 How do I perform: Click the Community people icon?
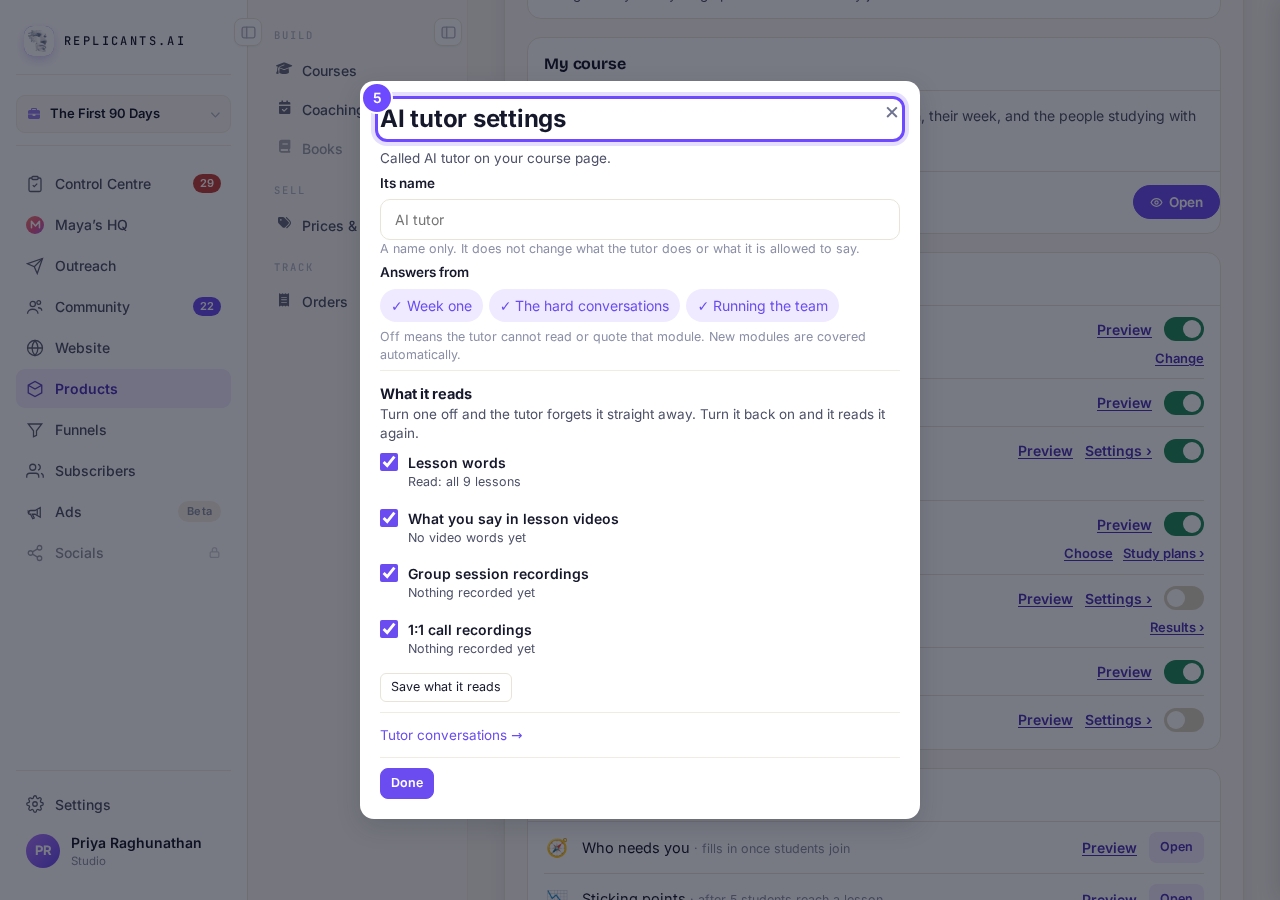tap(35, 307)
